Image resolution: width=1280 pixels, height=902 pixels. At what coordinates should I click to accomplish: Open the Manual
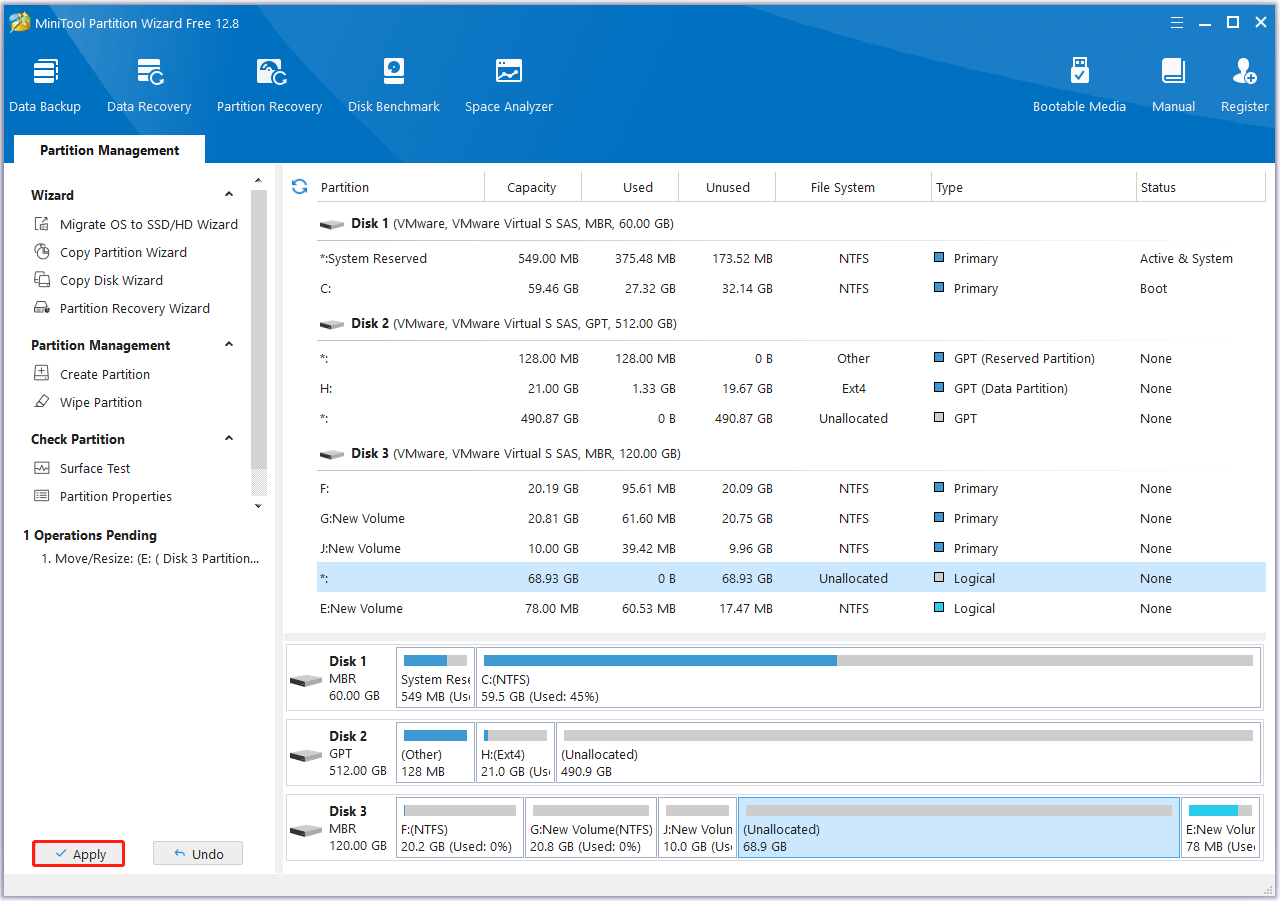(x=1173, y=85)
